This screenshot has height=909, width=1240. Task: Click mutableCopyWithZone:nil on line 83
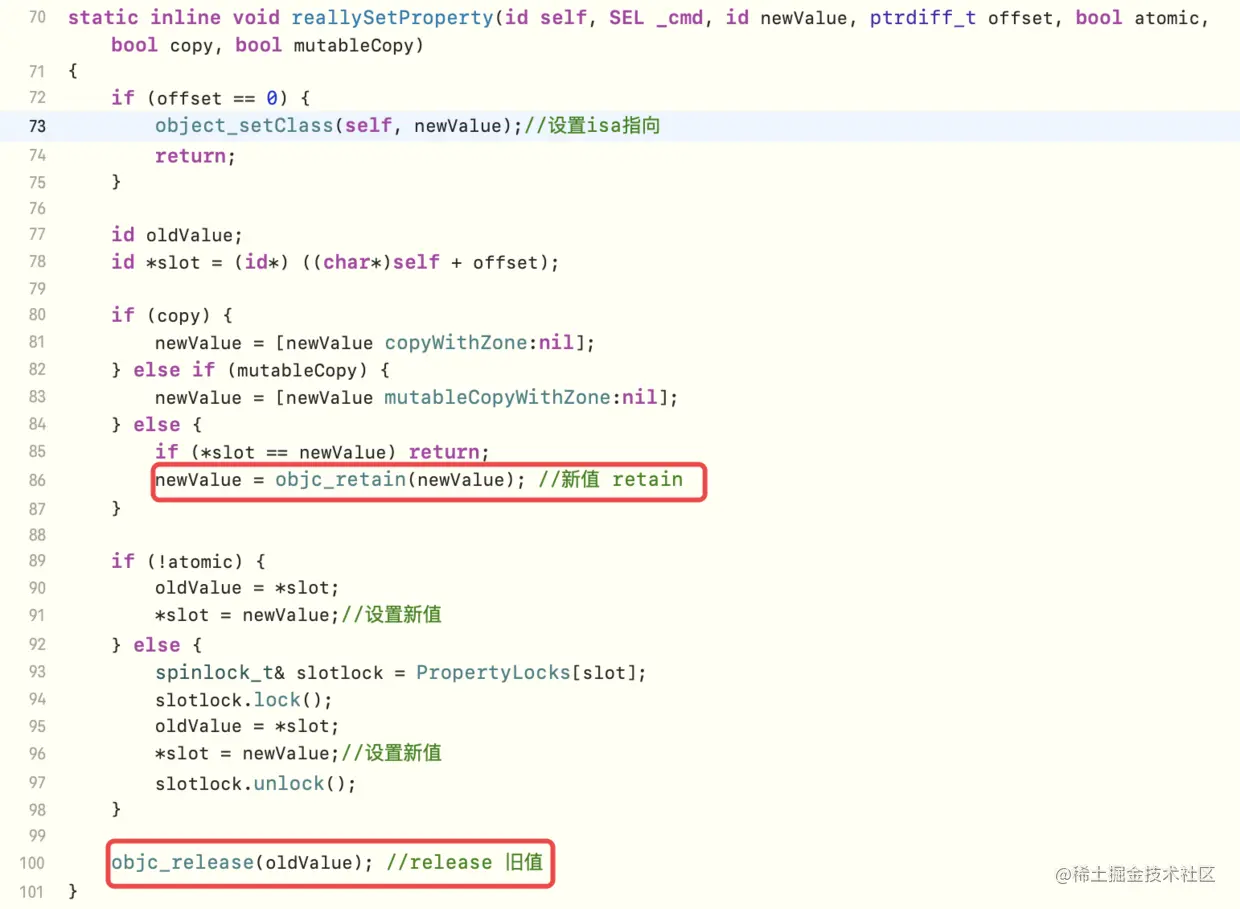coord(522,398)
